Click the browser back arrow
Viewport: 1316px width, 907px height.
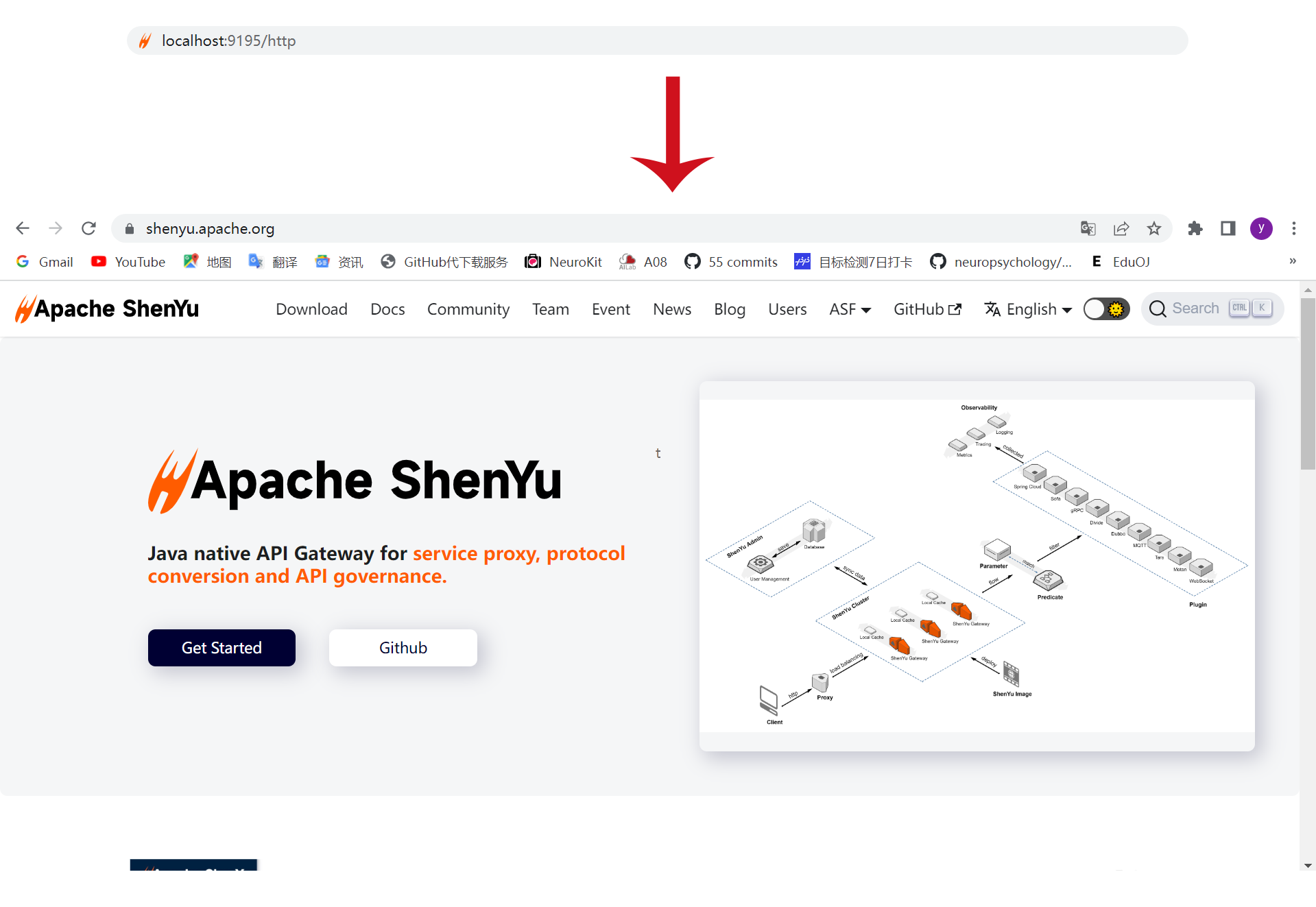[23, 228]
